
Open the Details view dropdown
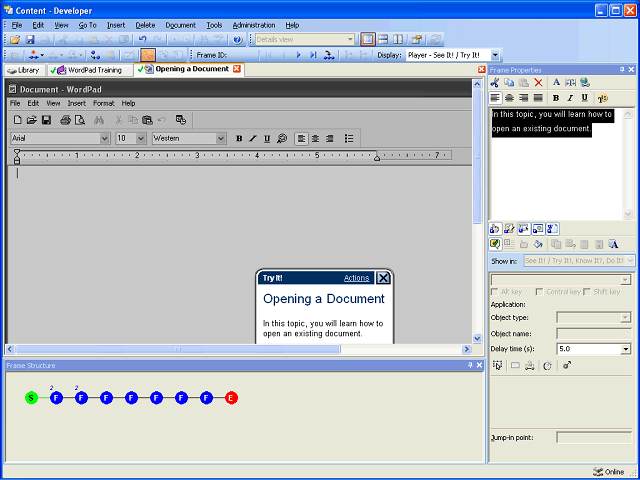tap(350, 40)
